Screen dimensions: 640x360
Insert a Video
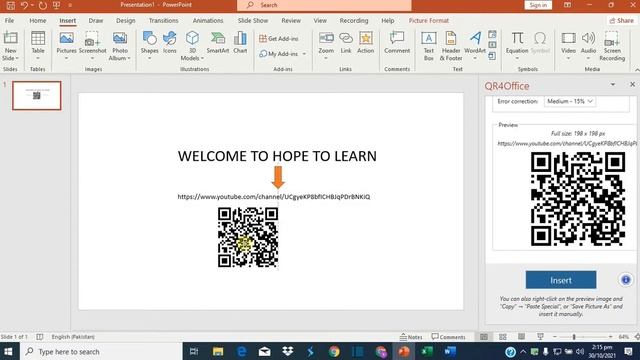568,45
